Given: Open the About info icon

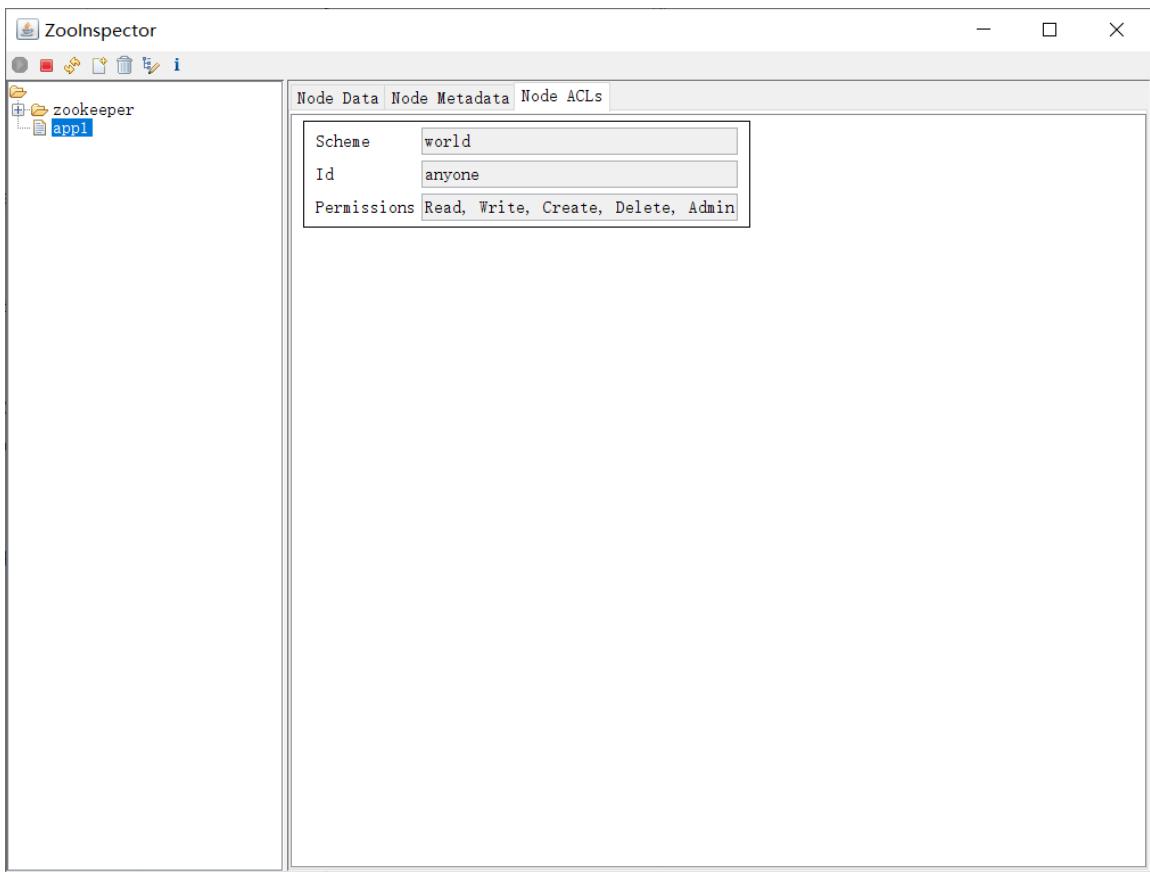Looking at the screenshot, I should [177, 65].
